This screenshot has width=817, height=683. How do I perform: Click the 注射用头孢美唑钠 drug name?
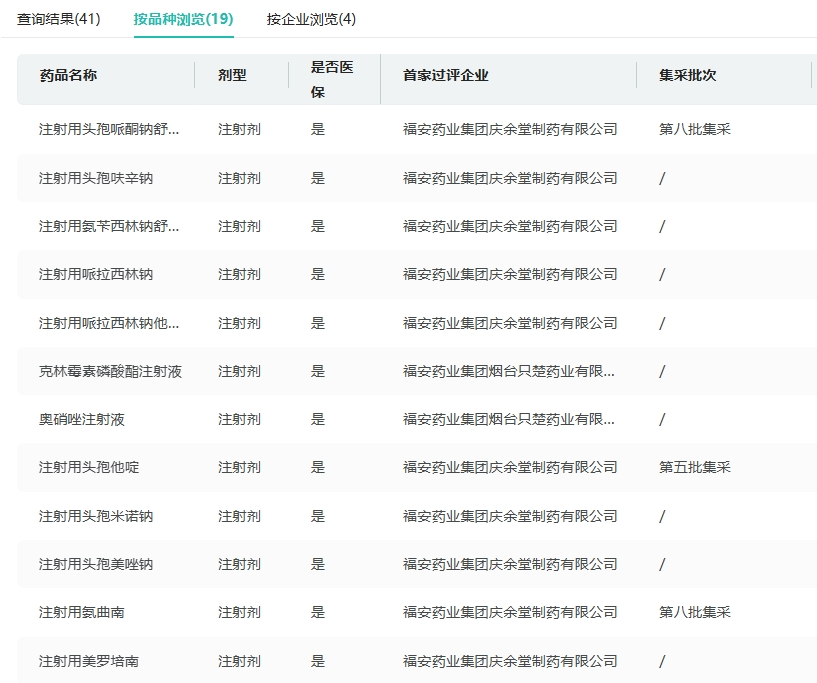click(96, 564)
